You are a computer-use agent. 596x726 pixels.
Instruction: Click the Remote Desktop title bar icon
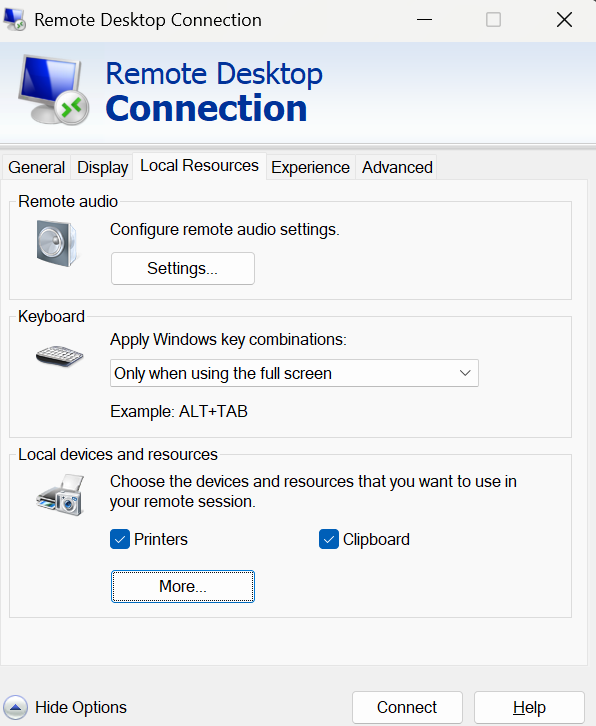click(14, 19)
